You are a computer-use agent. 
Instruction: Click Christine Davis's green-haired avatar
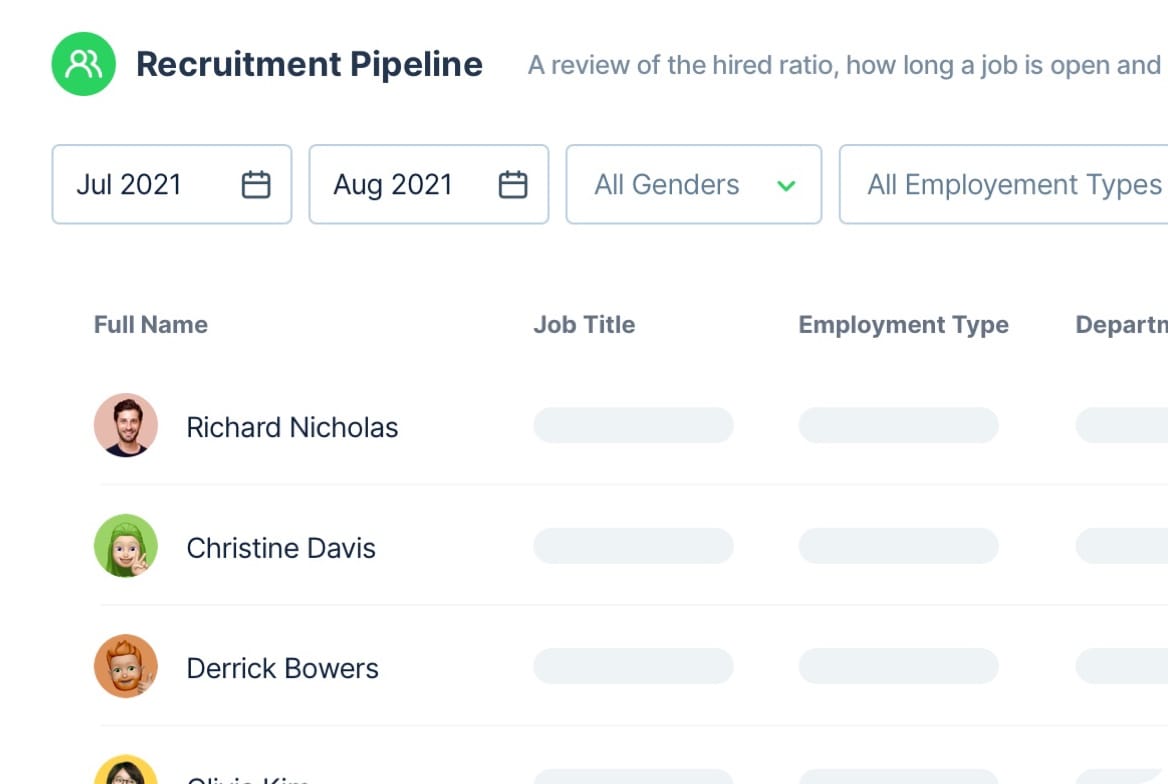point(126,546)
